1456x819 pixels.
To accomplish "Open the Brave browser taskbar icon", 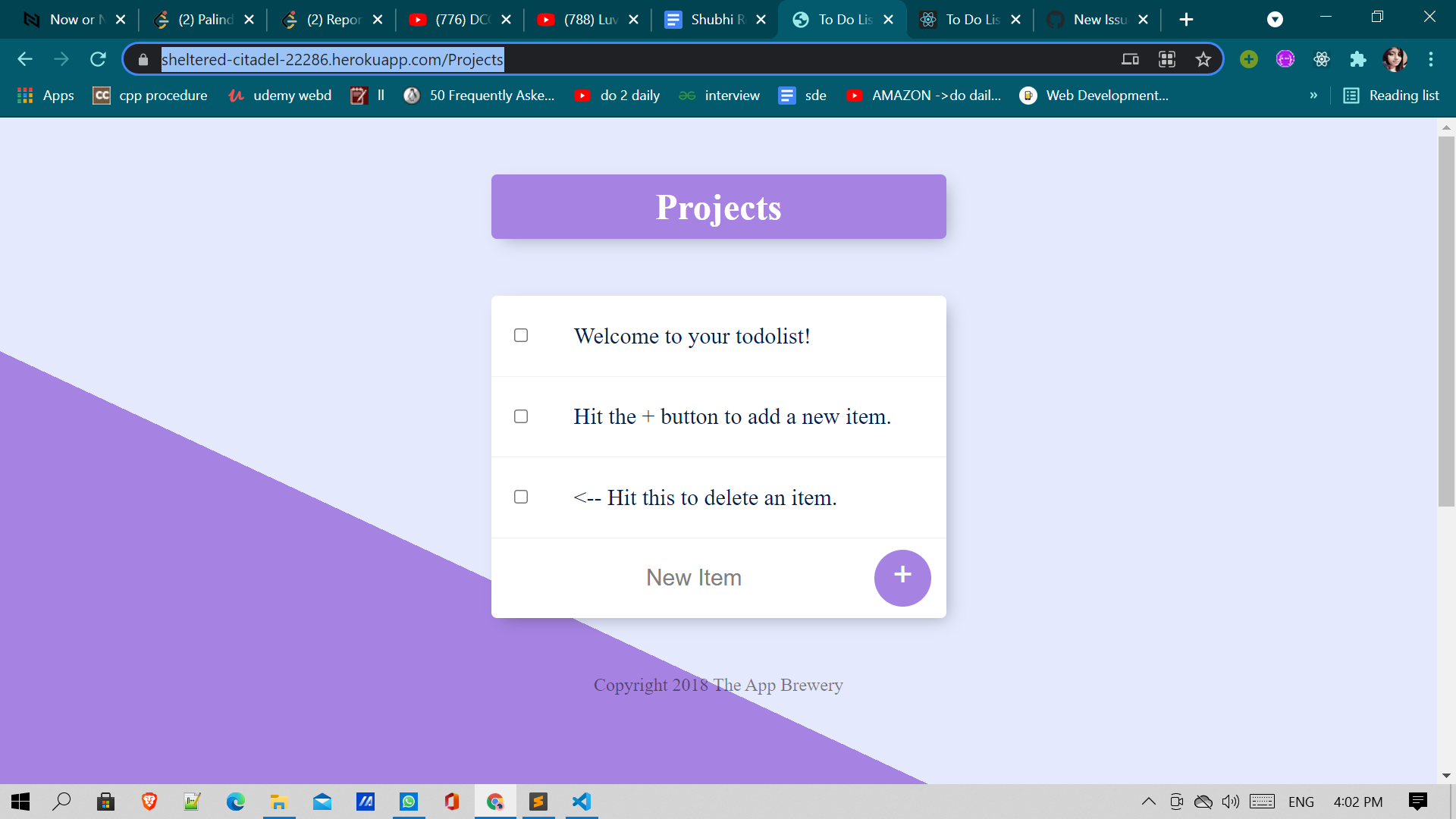I will pyautogui.click(x=149, y=802).
